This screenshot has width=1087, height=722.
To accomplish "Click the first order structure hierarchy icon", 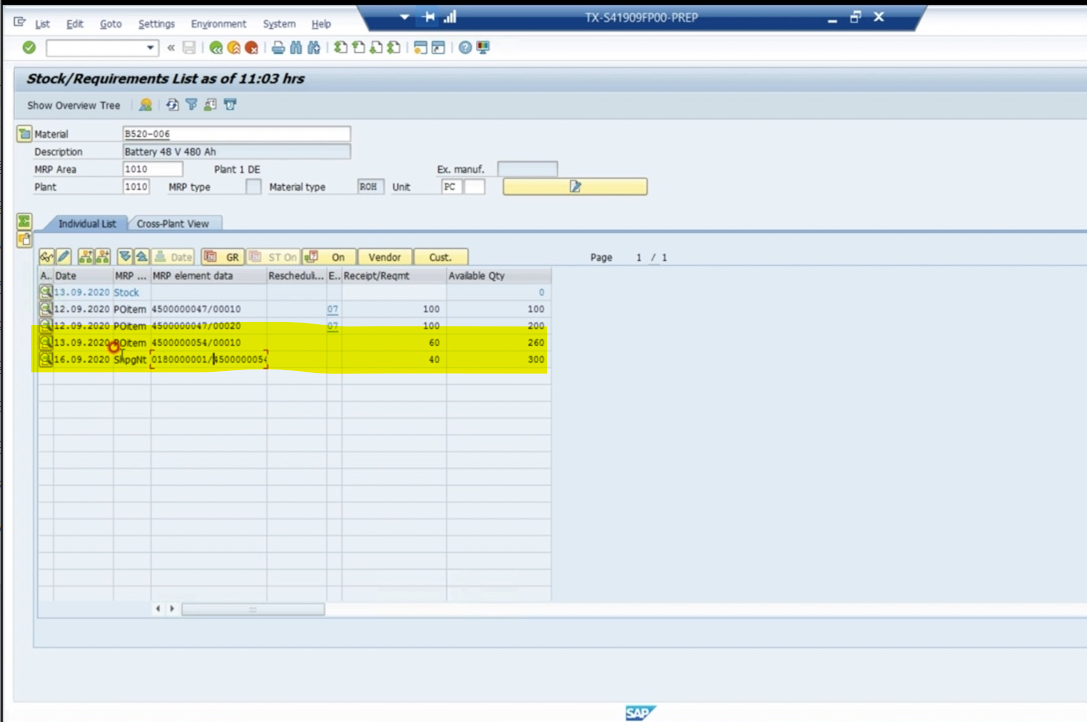I will [x=85, y=257].
